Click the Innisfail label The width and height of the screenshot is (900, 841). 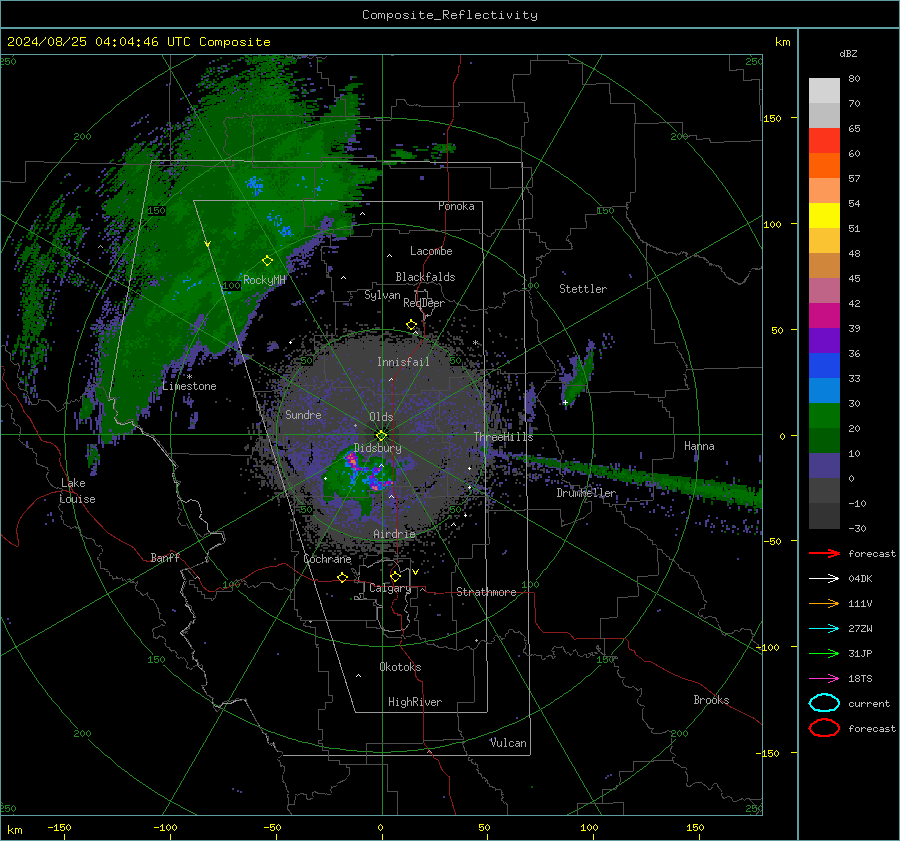[x=403, y=362]
